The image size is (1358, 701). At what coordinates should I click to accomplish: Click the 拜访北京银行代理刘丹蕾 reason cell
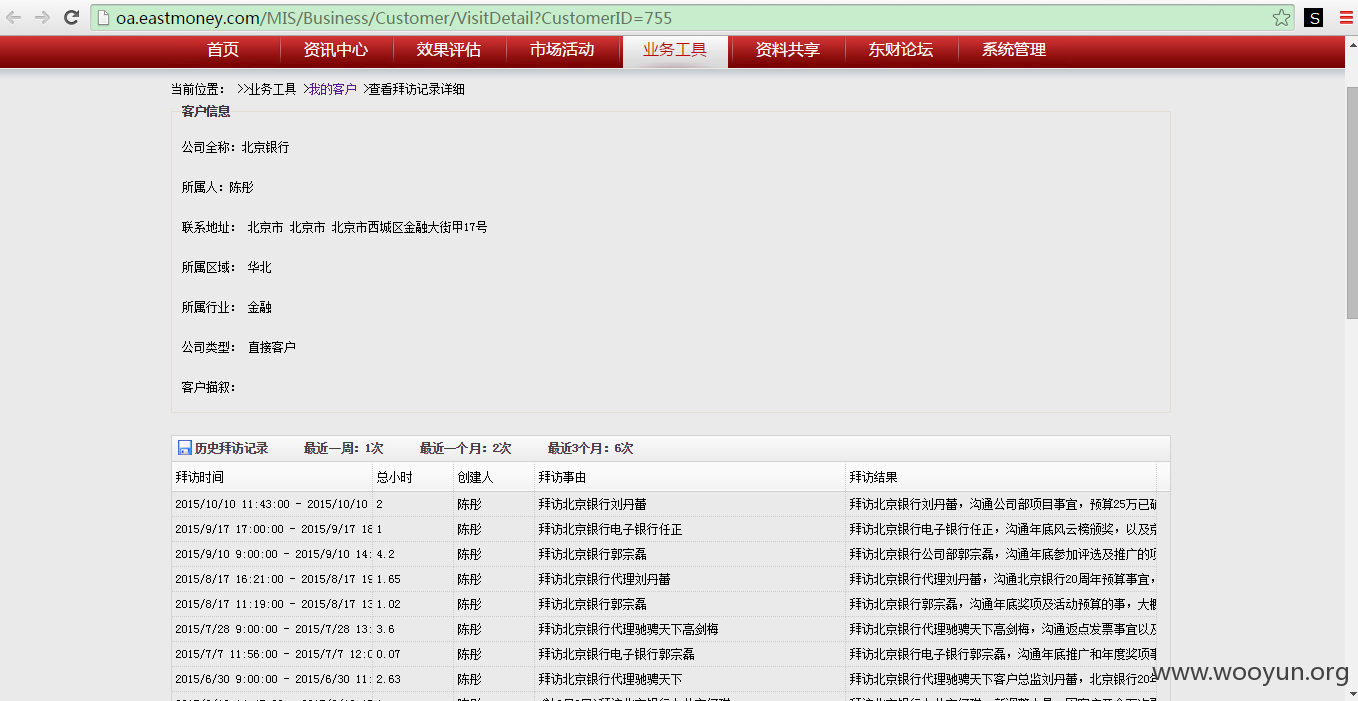tap(690, 579)
